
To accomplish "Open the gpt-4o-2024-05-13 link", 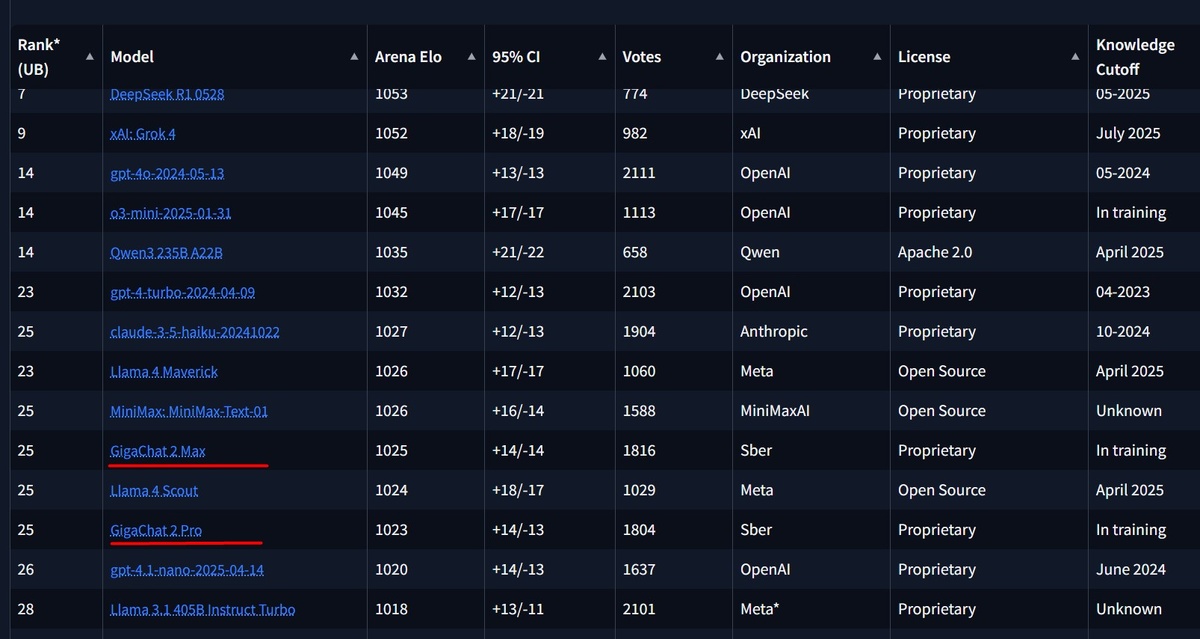I will pyautogui.click(x=167, y=173).
